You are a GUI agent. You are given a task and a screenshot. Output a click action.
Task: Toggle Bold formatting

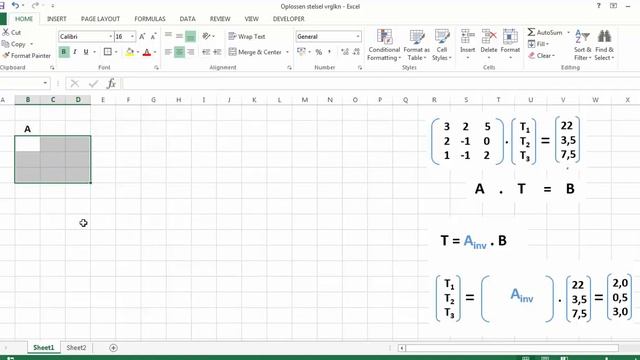tap(64, 52)
